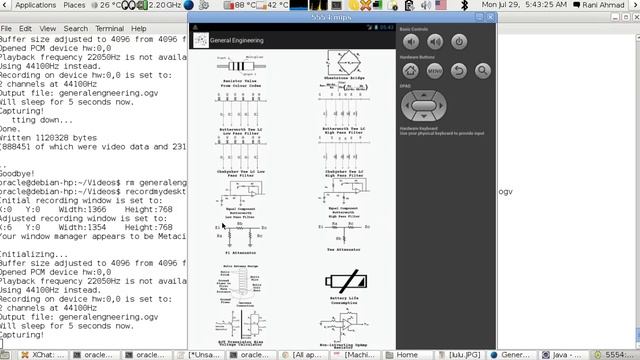This screenshot has width=640, height=360.
Task: Switch to lulu.JPG taskbar window
Action: point(460,355)
